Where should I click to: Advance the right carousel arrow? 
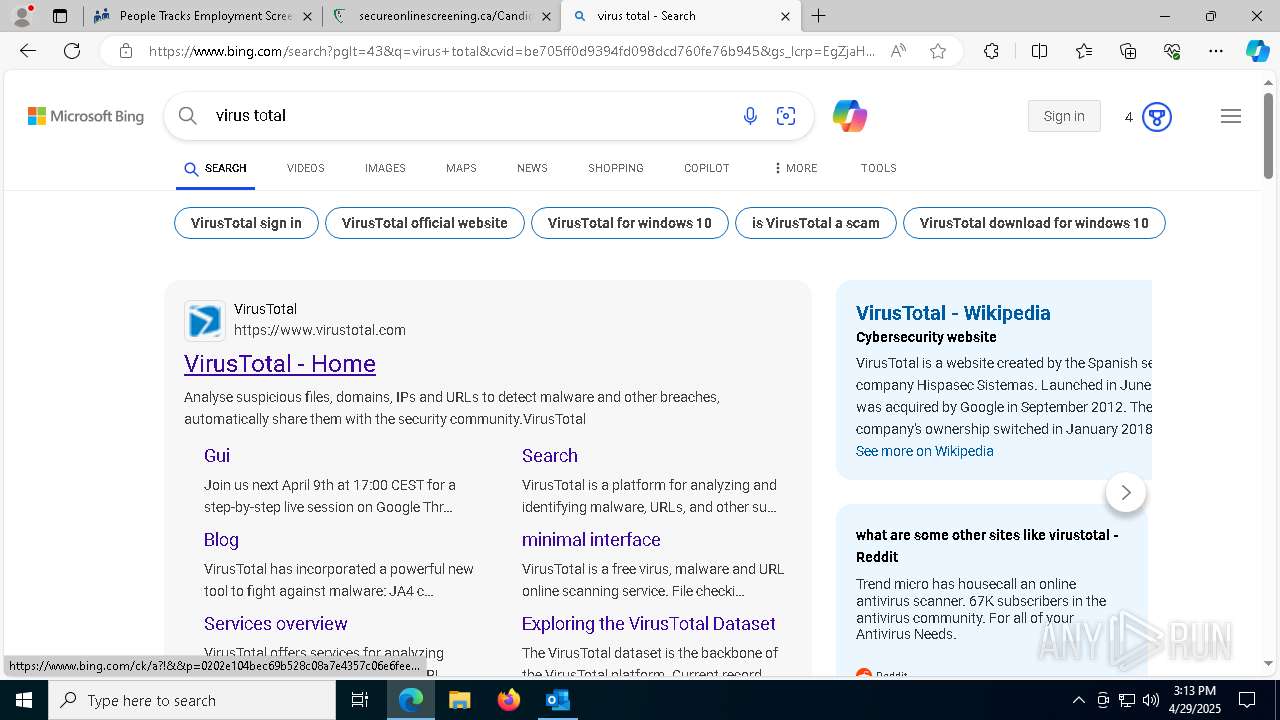point(1126,492)
